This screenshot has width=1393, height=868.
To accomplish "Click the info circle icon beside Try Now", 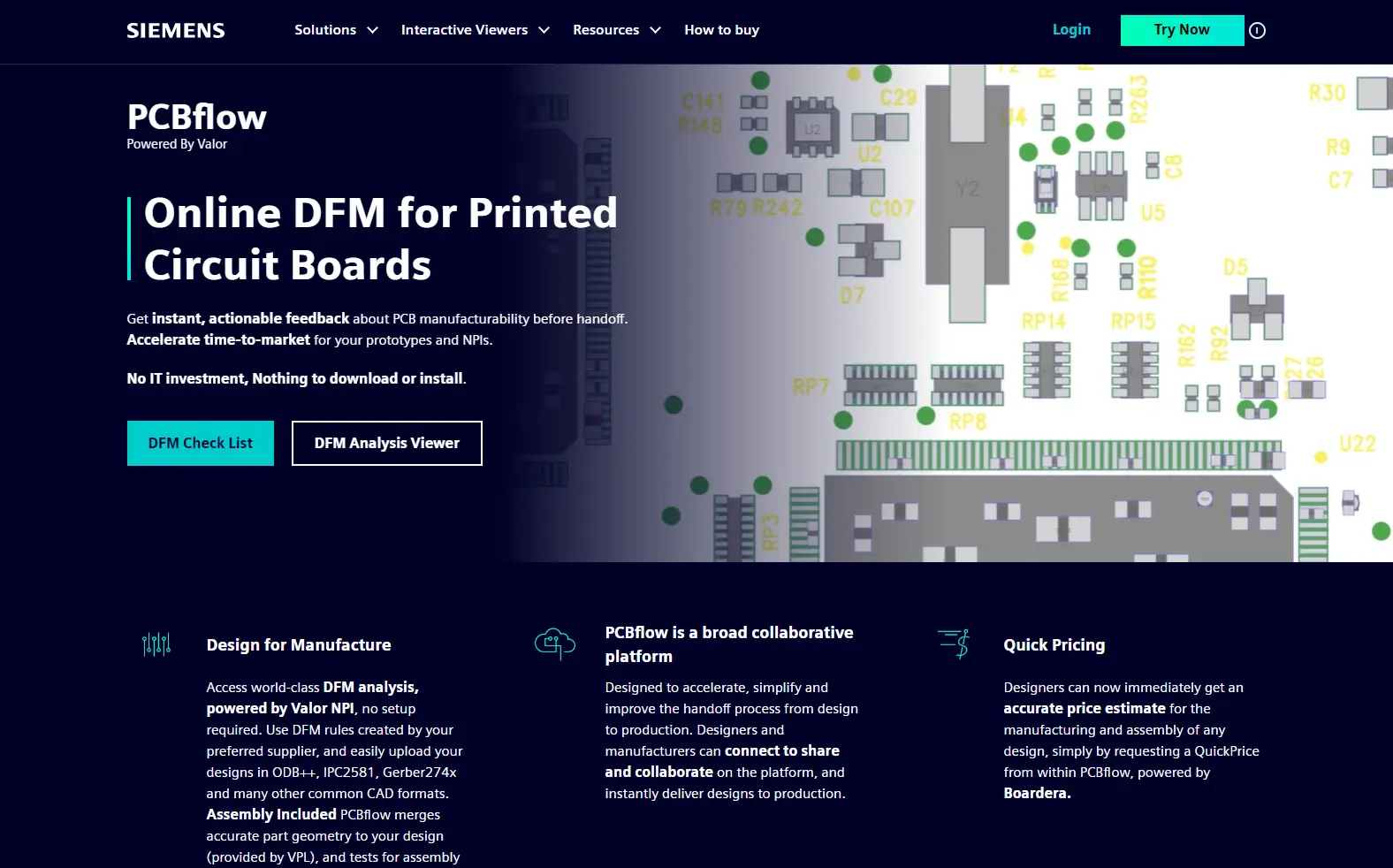I will pyautogui.click(x=1257, y=31).
